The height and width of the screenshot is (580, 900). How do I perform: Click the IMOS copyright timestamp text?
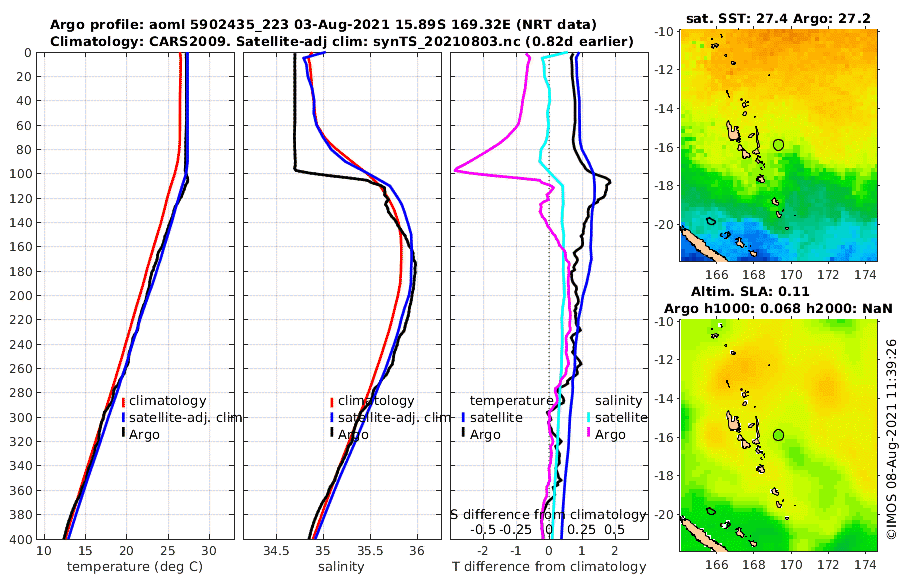891,439
